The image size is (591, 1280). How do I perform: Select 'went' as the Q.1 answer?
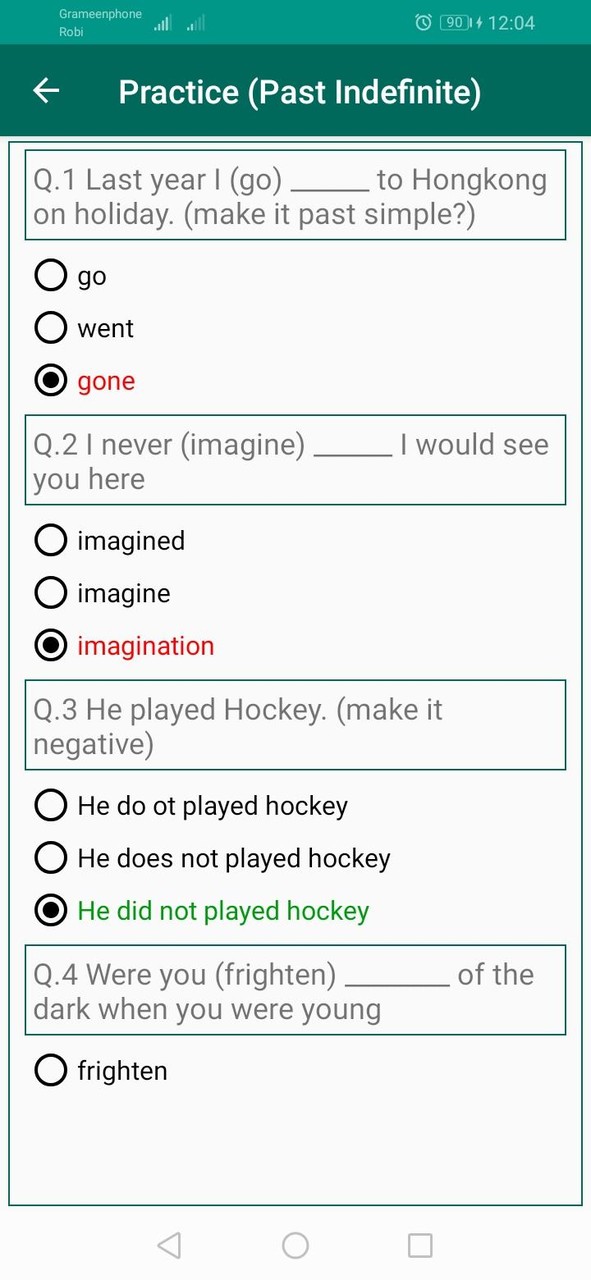pyautogui.click(x=50, y=327)
